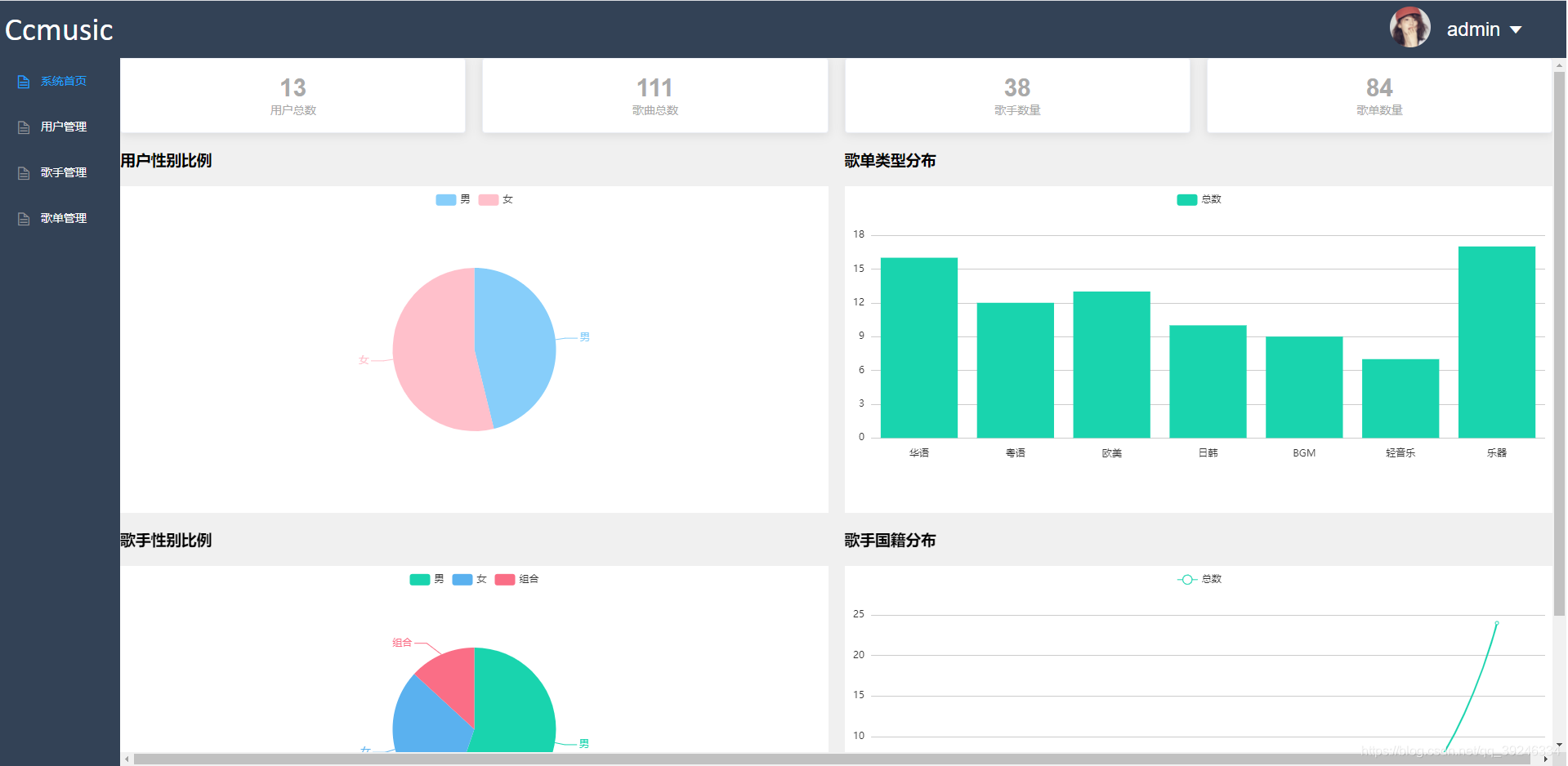Click the 欧美 bar in bar chart
The width and height of the screenshot is (1568, 766).
(1111, 364)
